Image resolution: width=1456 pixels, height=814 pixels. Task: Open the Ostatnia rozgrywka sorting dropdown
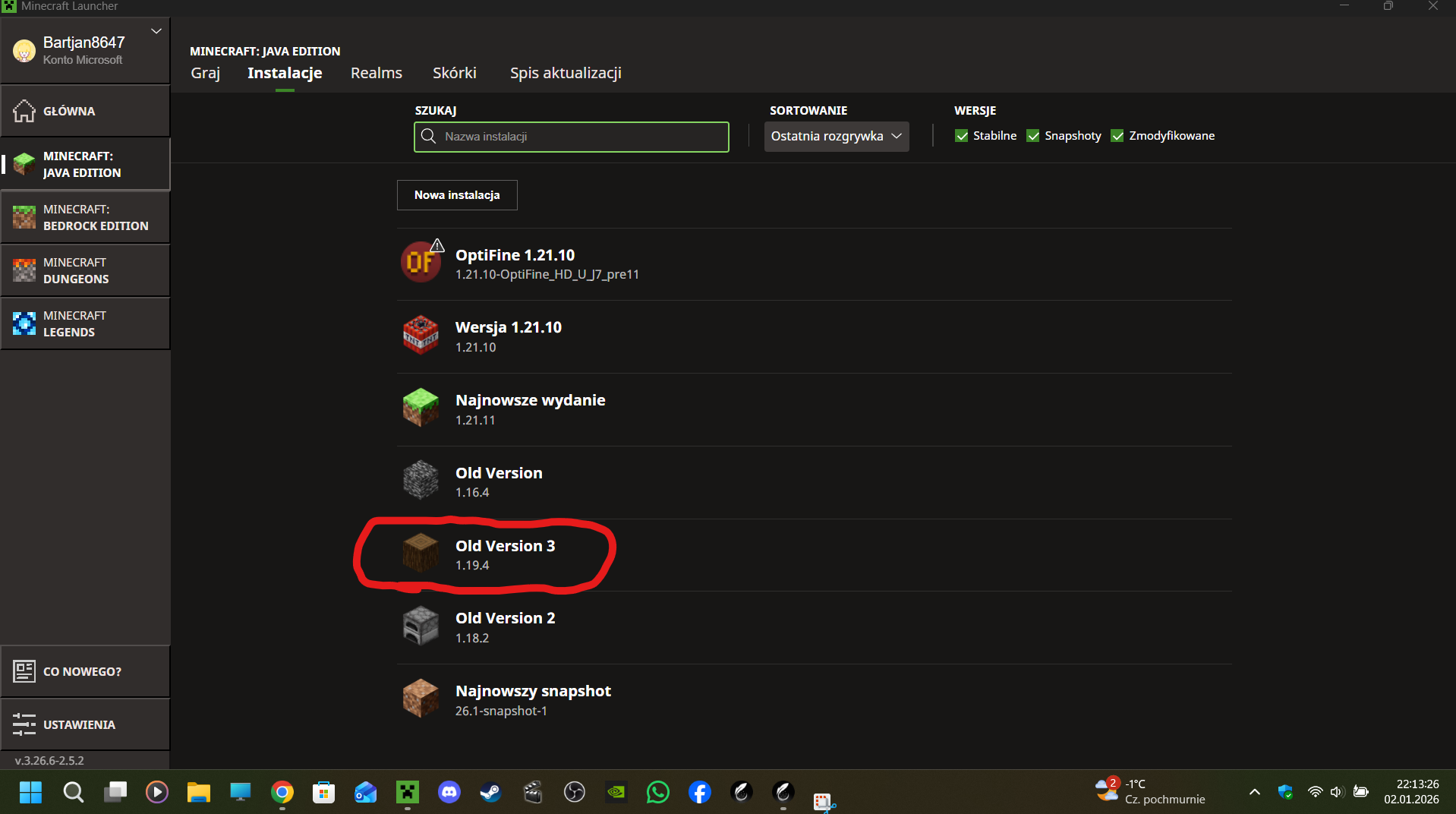pyautogui.click(x=836, y=137)
